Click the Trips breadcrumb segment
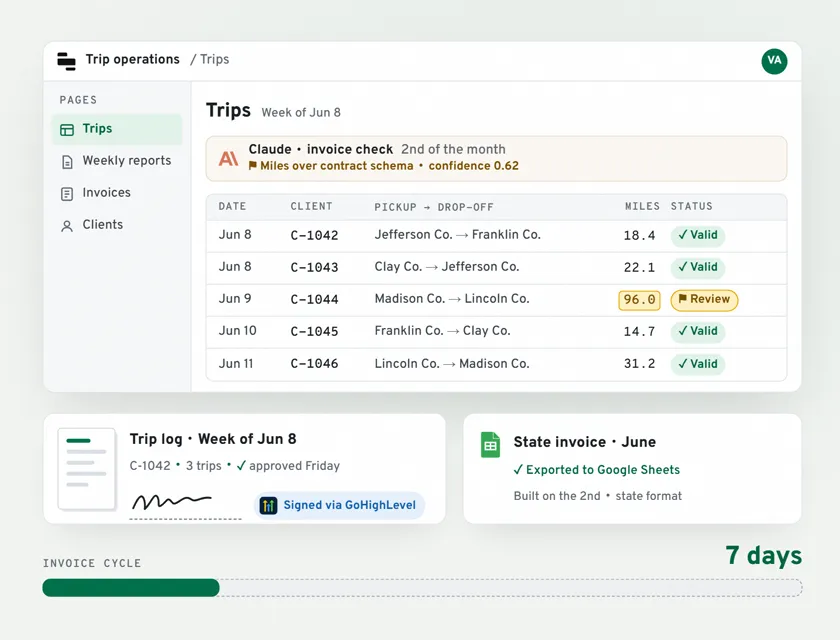840x640 pixels. pos(214,59)
